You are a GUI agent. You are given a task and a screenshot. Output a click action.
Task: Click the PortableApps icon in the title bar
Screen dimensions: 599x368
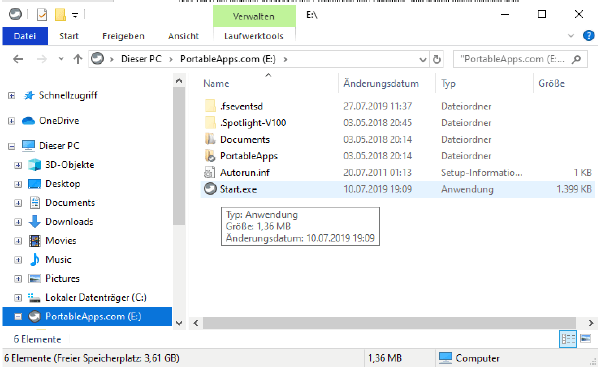[x=15, y=15]
